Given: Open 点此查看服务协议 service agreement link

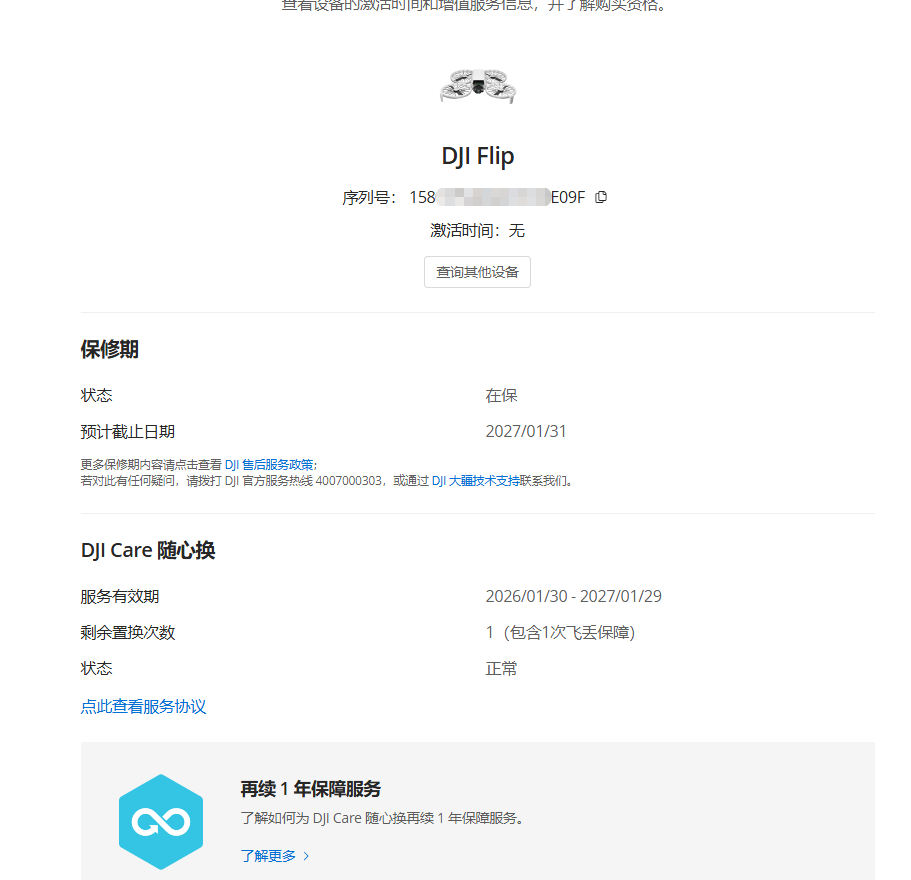Looking at the screenshot, I should pos(144,706).
